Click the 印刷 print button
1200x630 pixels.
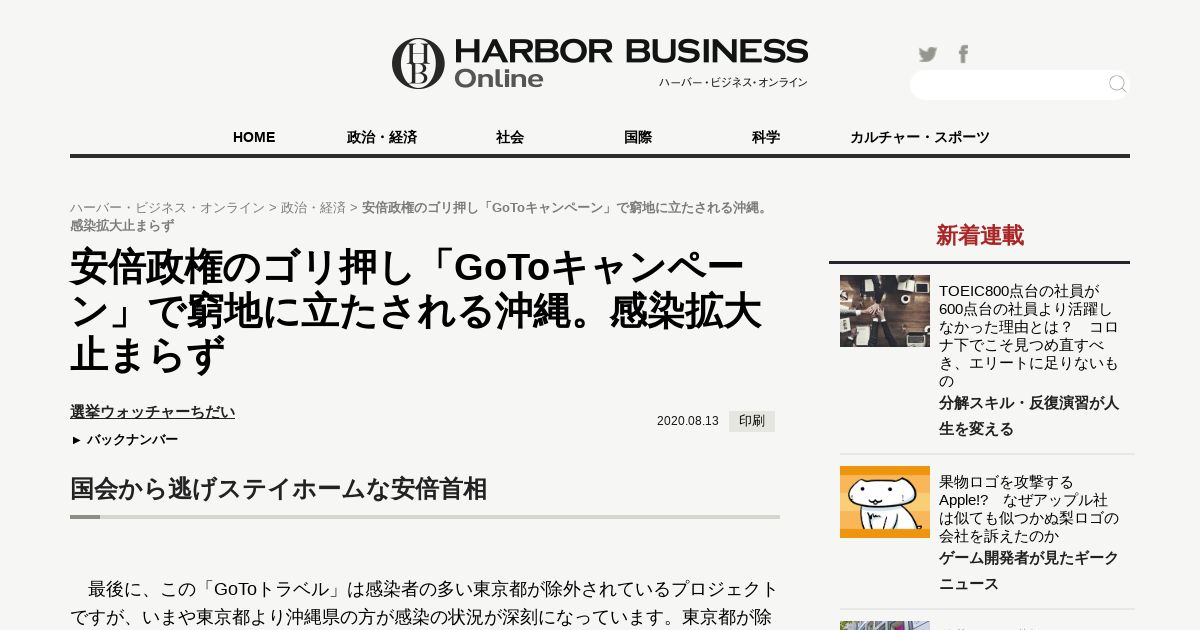(752, 421)
